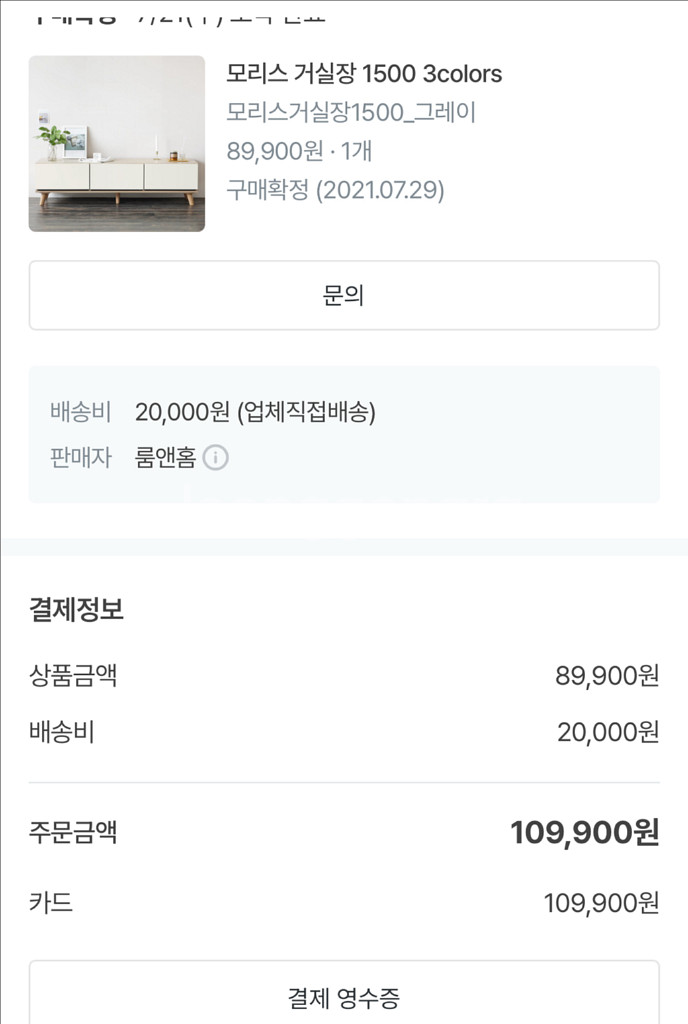
Task: Click the 20,000원 amount in 결제정보 section
Action: (x=608, y=733)
